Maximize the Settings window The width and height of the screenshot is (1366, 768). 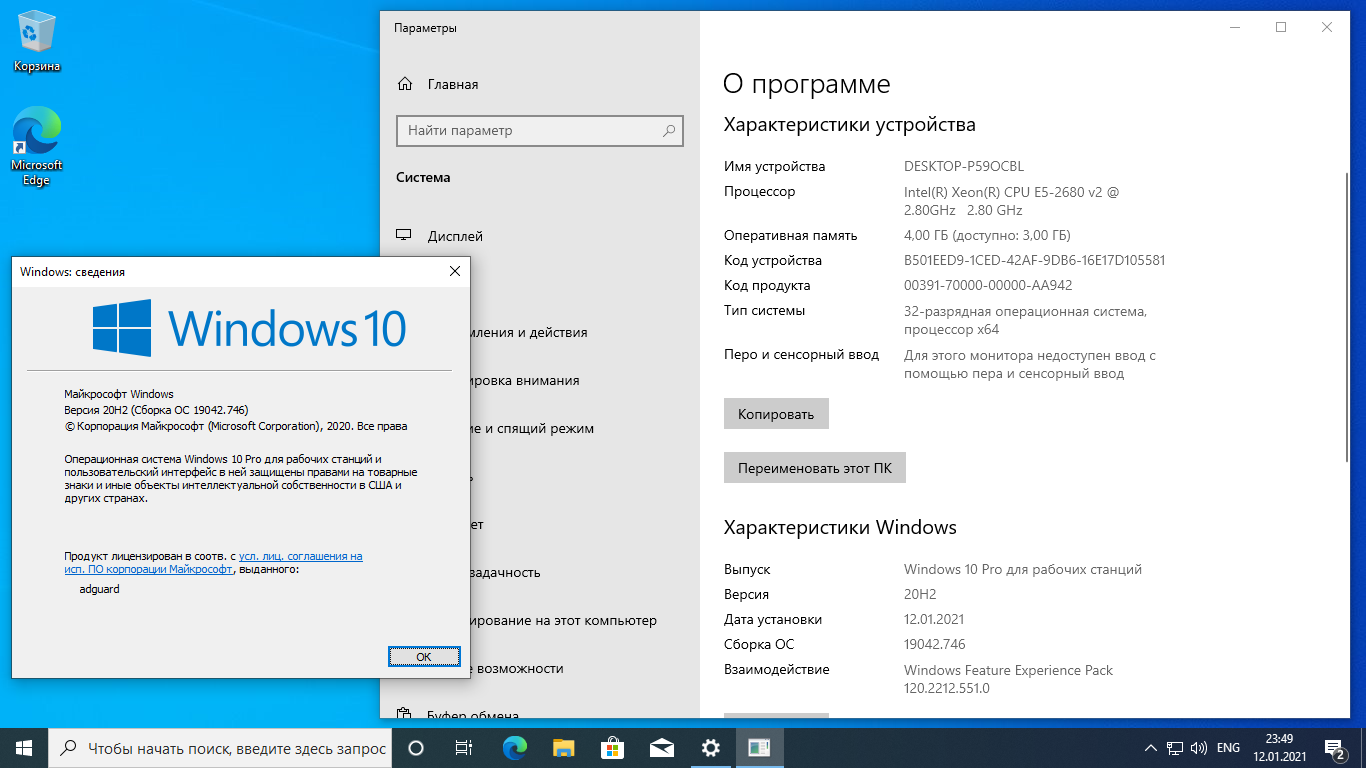(x=1281, y=28)
